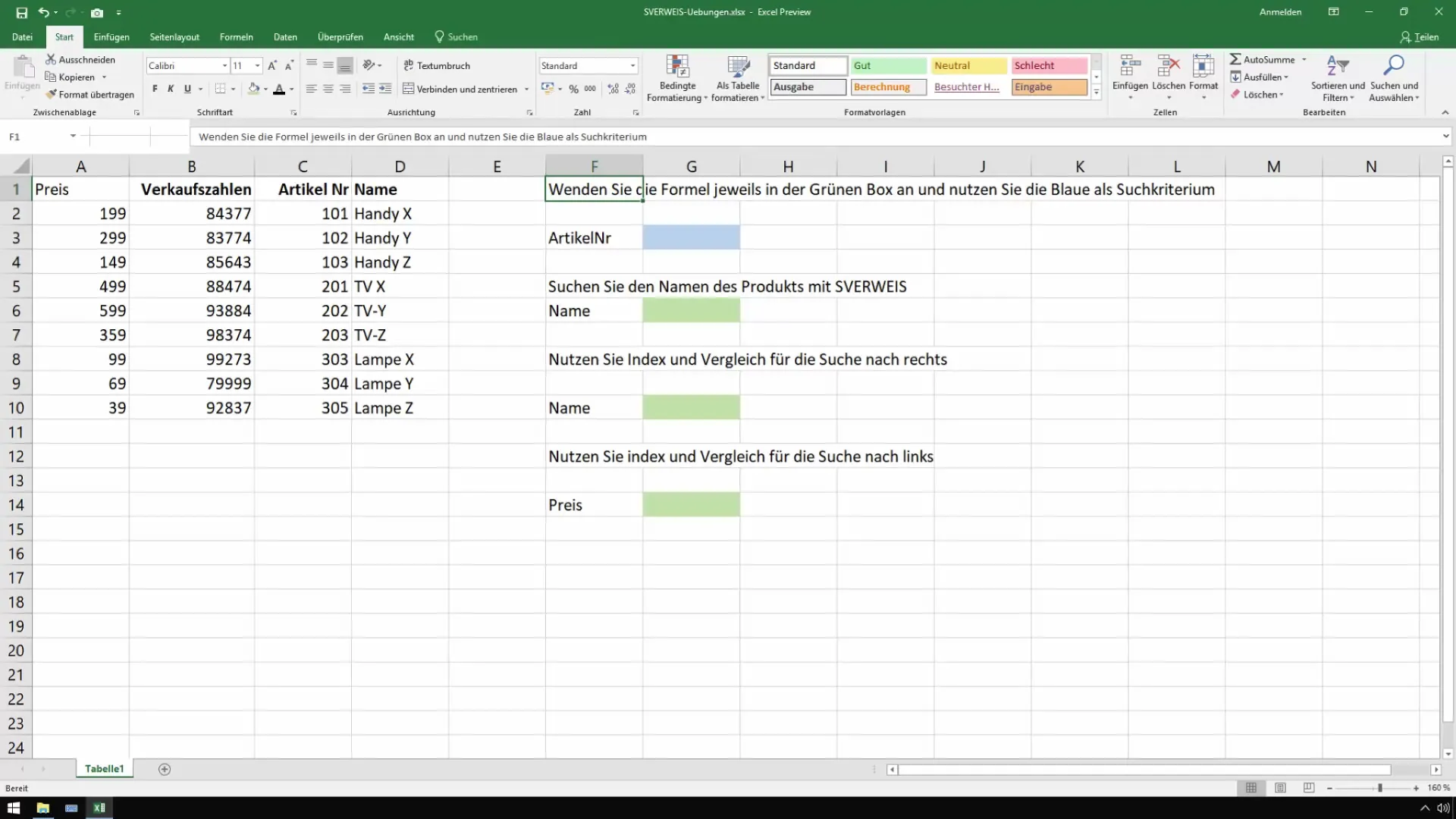Apply the Schlecht cell style
The width and height of the screenshot is (1456, 819).
tap(1050, 65)
